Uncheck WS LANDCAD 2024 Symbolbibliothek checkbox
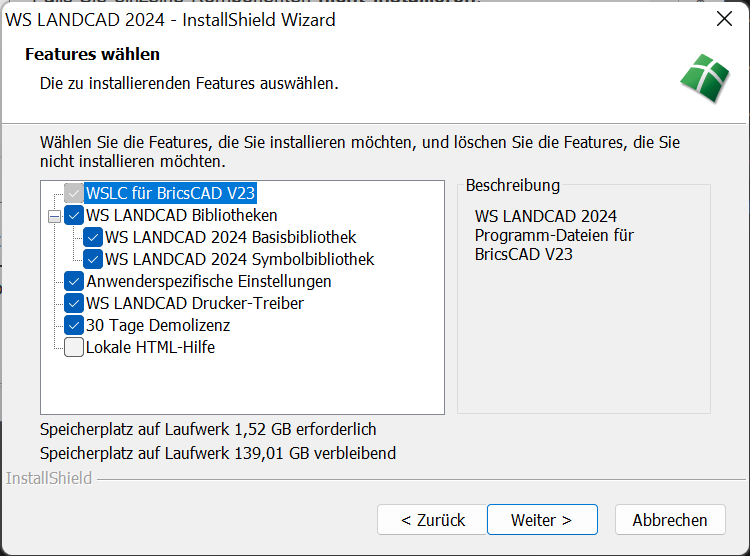 93,259
